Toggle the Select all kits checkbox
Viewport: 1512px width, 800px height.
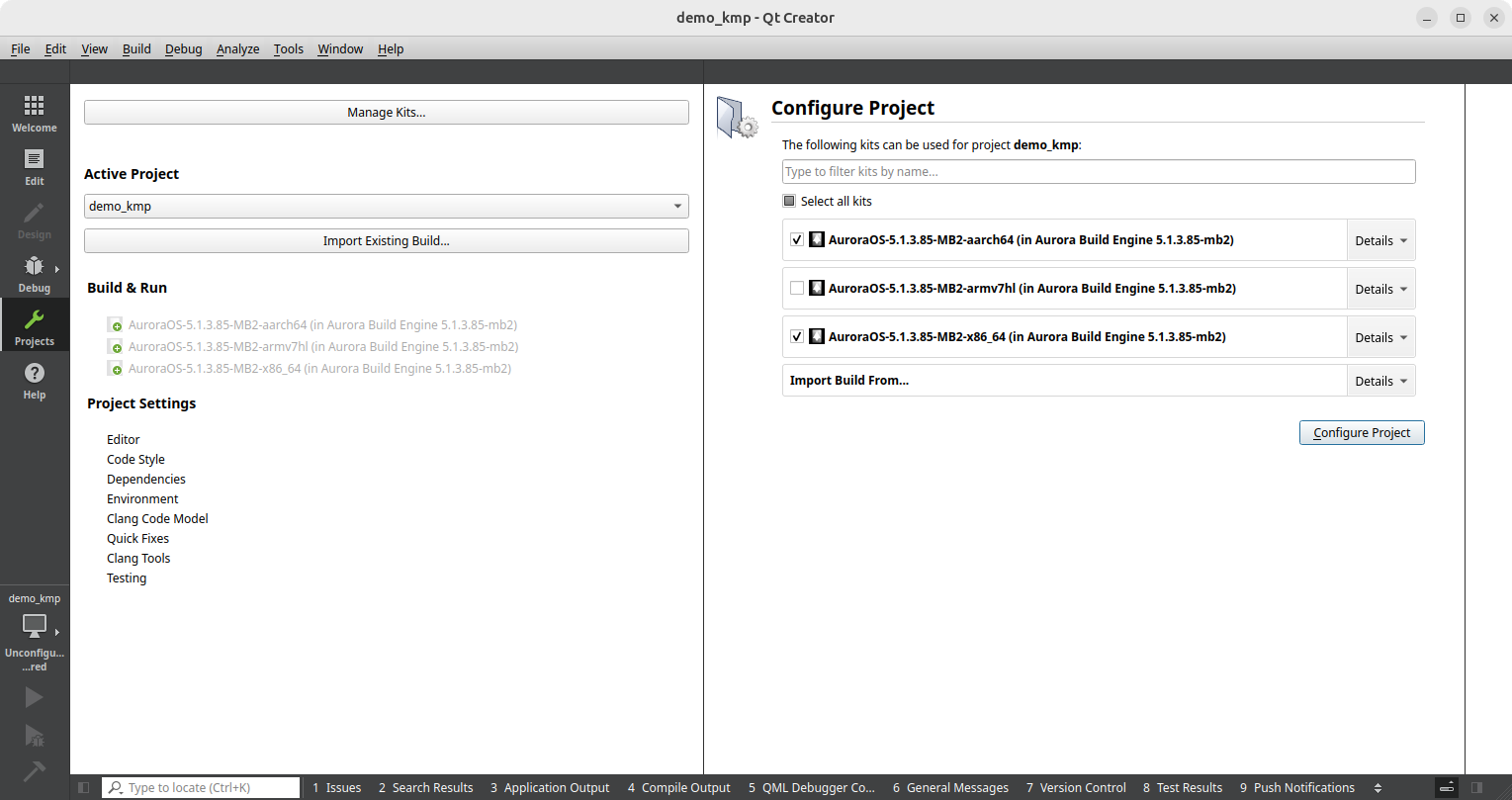(x=789, y=202)
